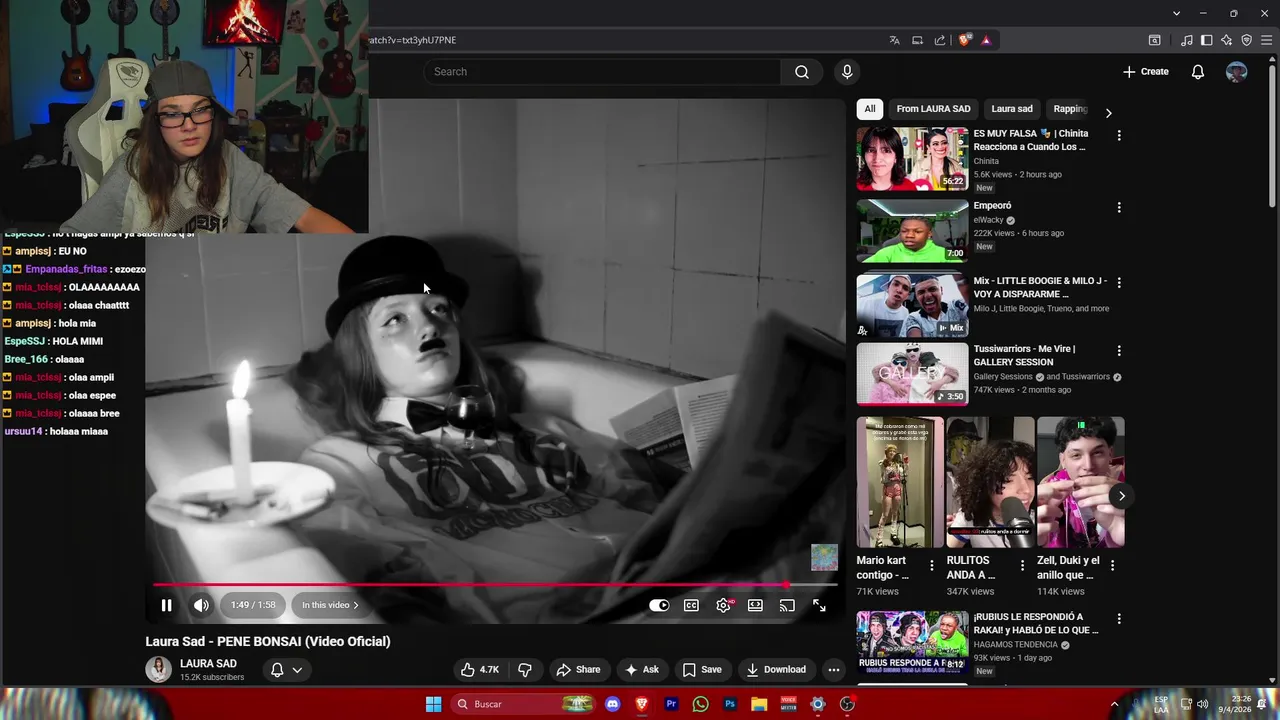Show next Shorts with the arrow
The width and height of the screenshot is (1280, 720).
click(1122, 496)
